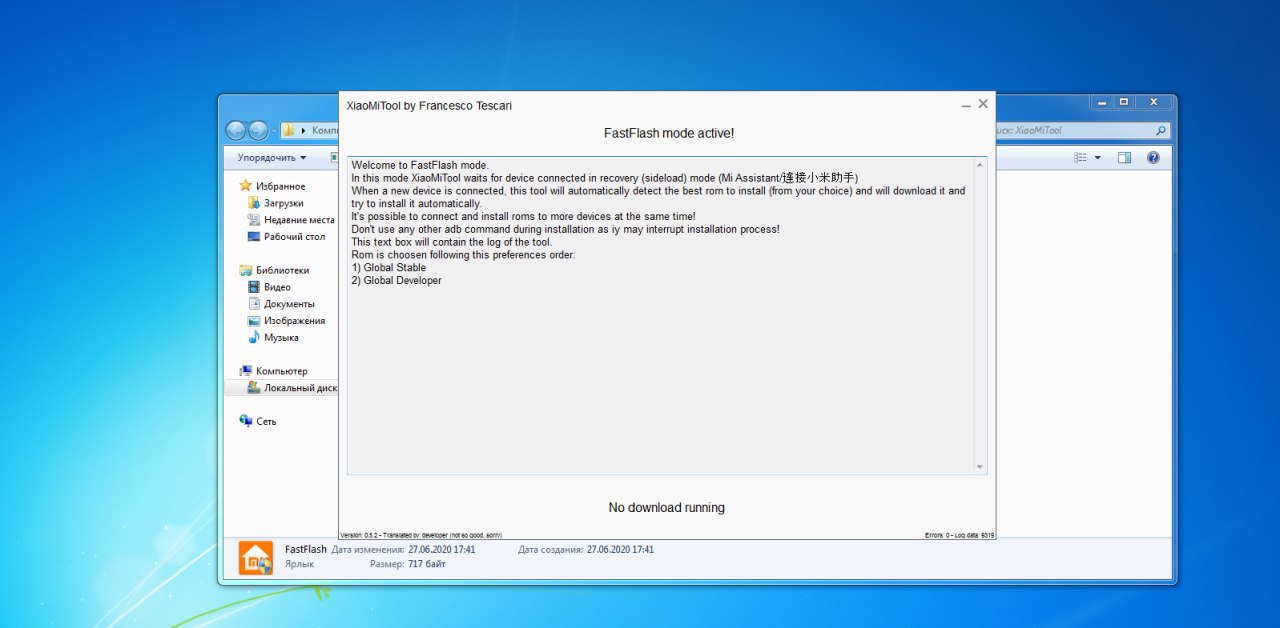The image size is (1280, 628).
Task: Open the Загрузки folder in the sidebar
Action: point(284,203)
